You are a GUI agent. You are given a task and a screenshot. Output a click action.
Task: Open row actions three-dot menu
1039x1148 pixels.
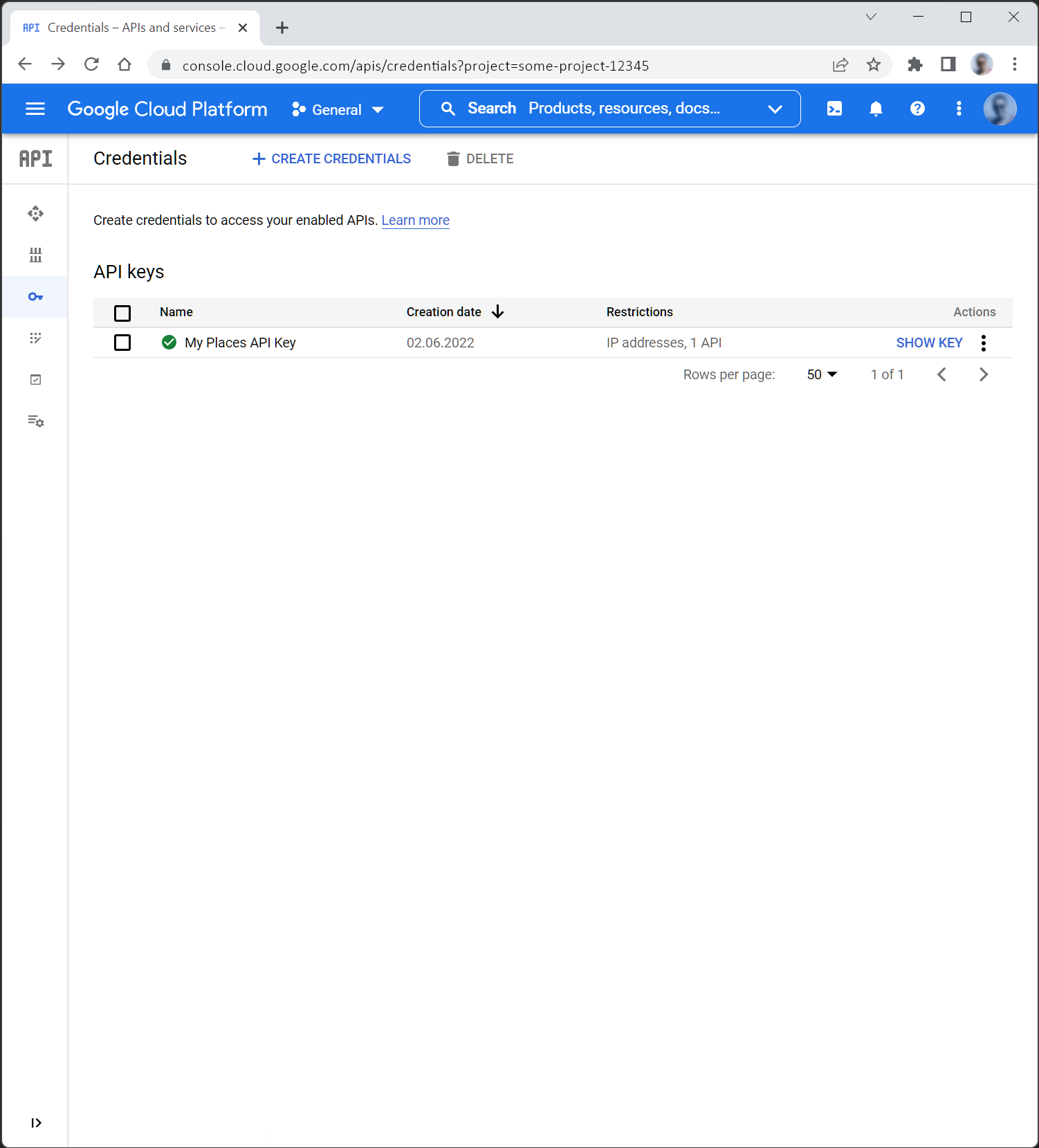[983, 343]
